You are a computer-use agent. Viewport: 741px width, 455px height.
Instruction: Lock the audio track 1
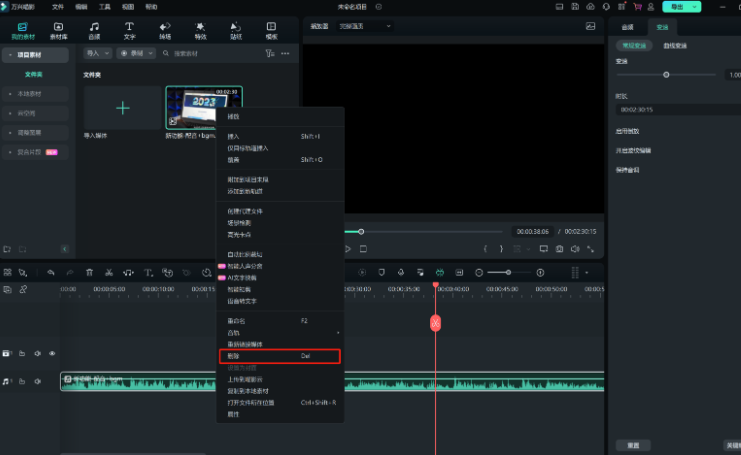(22, 381)
